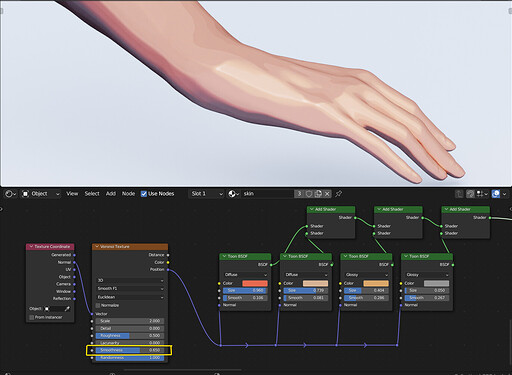The image size is (512, 375).
Task: Open Diffuse dropdown of the red Toon BSDF
Action: coord(246,275)
